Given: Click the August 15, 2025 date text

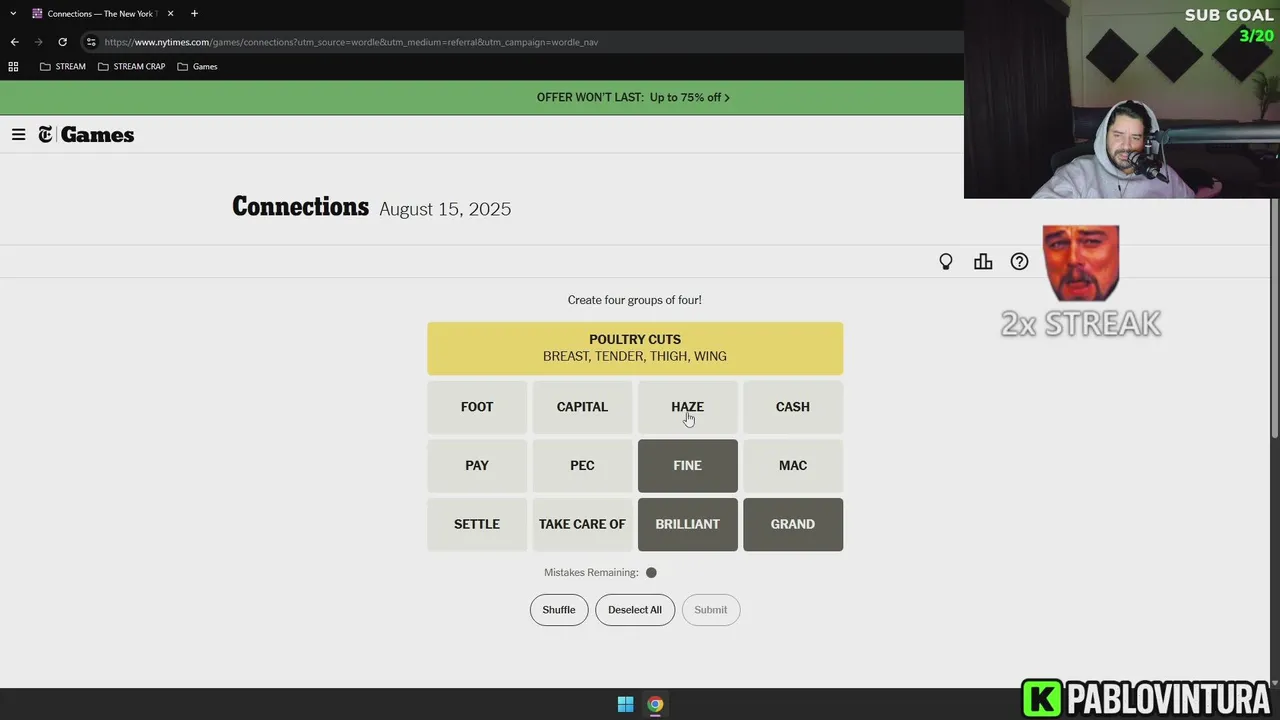Looking at the screenshot, I should coord(445,209).
